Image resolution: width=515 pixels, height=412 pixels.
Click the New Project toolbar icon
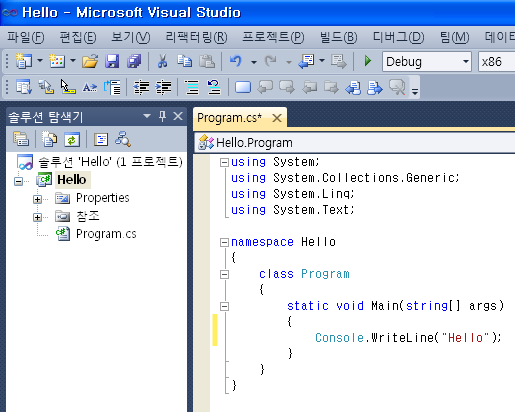tap(23, 61)
